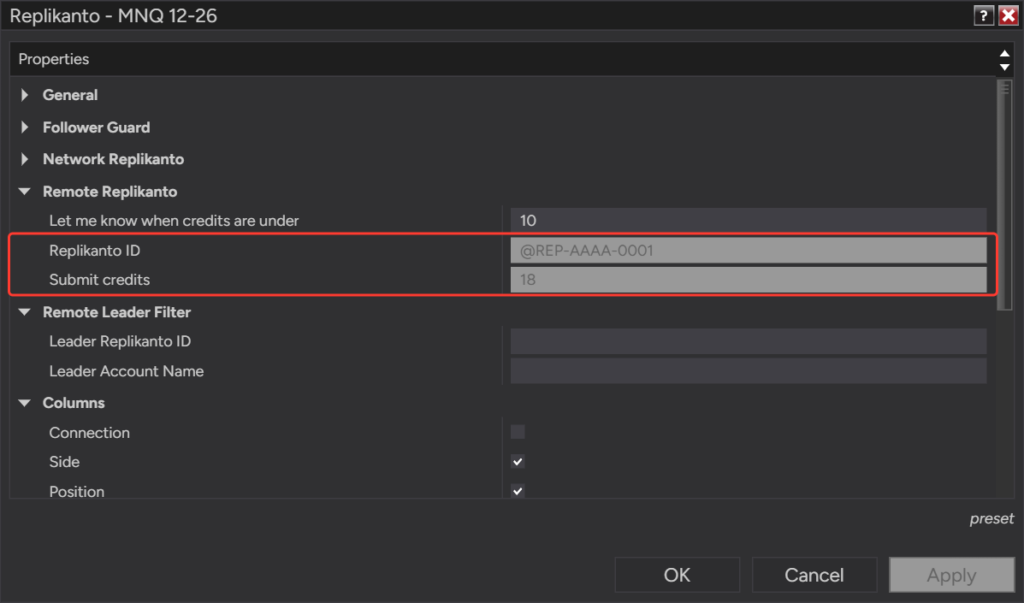1024x603 pixels.
Task: Expand the Network Replikanto section
Action: [25, 159]
